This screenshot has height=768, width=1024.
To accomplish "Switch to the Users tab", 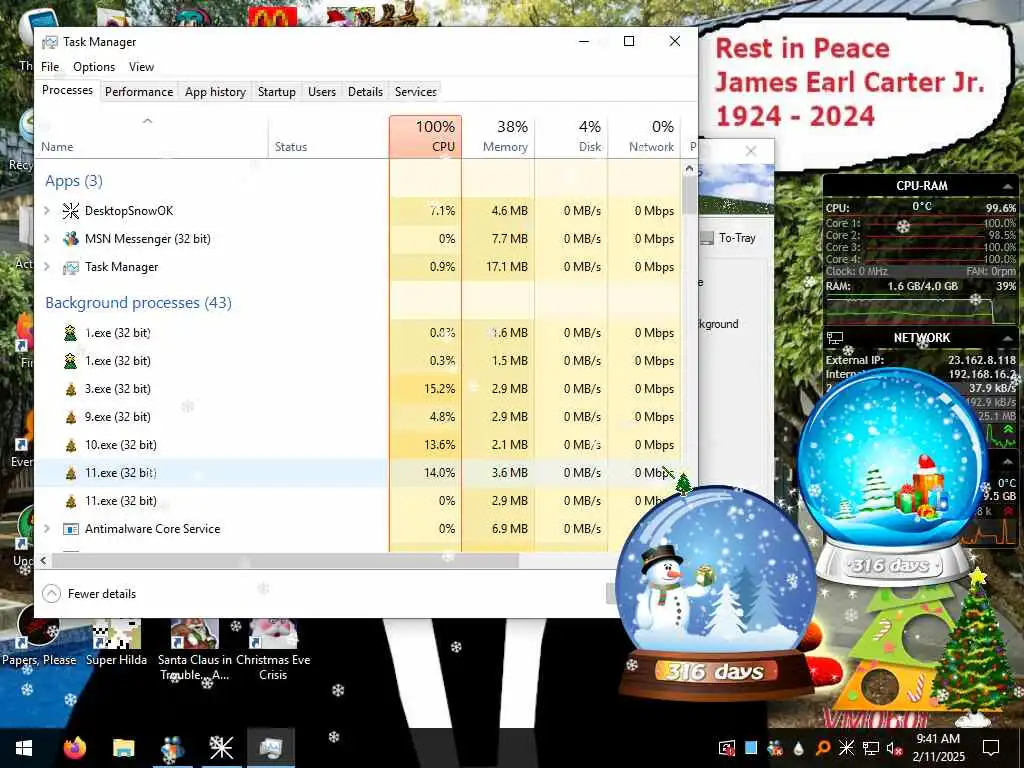I will [x=321, y=92].
